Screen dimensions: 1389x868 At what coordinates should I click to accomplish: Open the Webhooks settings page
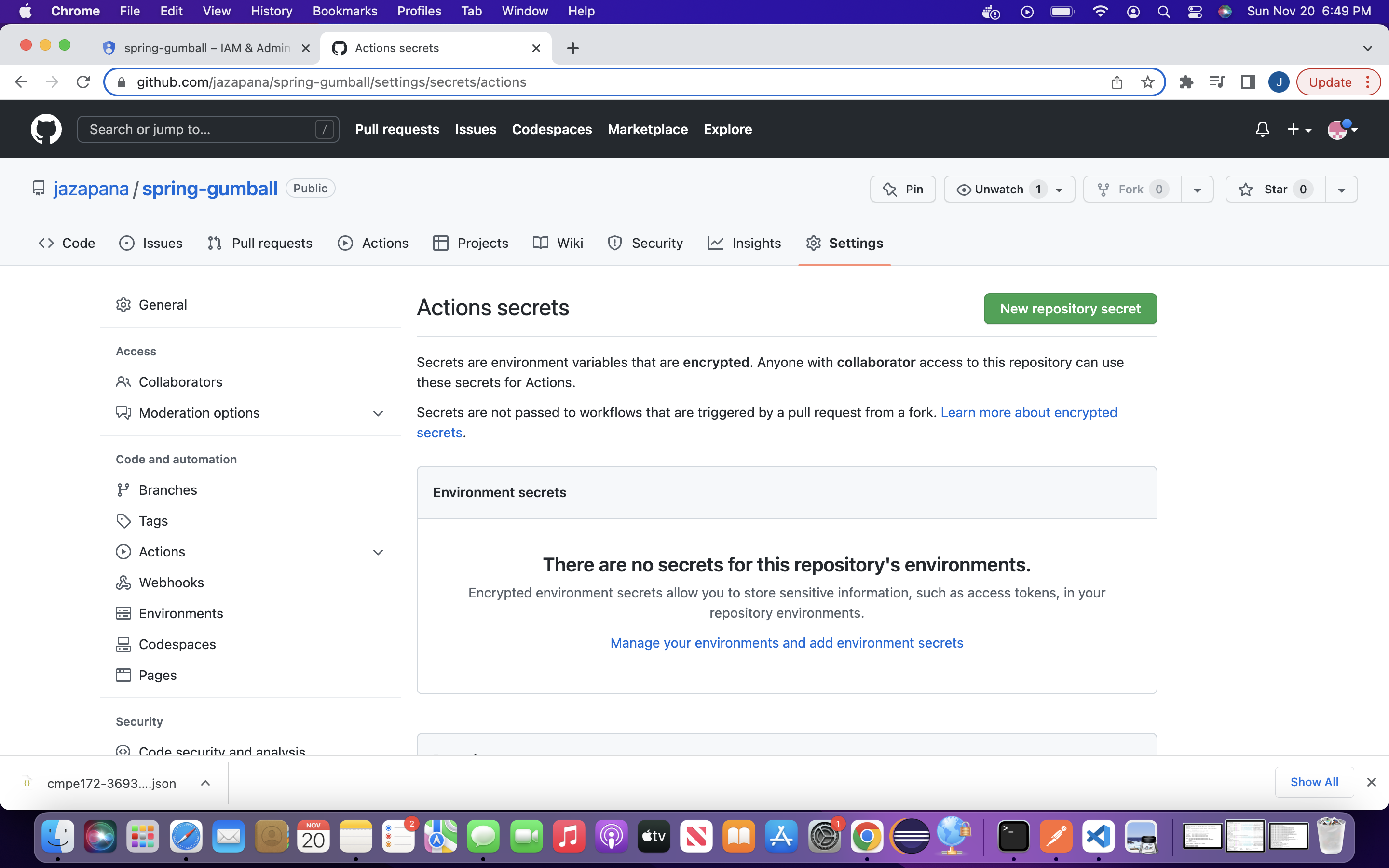[x=171, y=583]
